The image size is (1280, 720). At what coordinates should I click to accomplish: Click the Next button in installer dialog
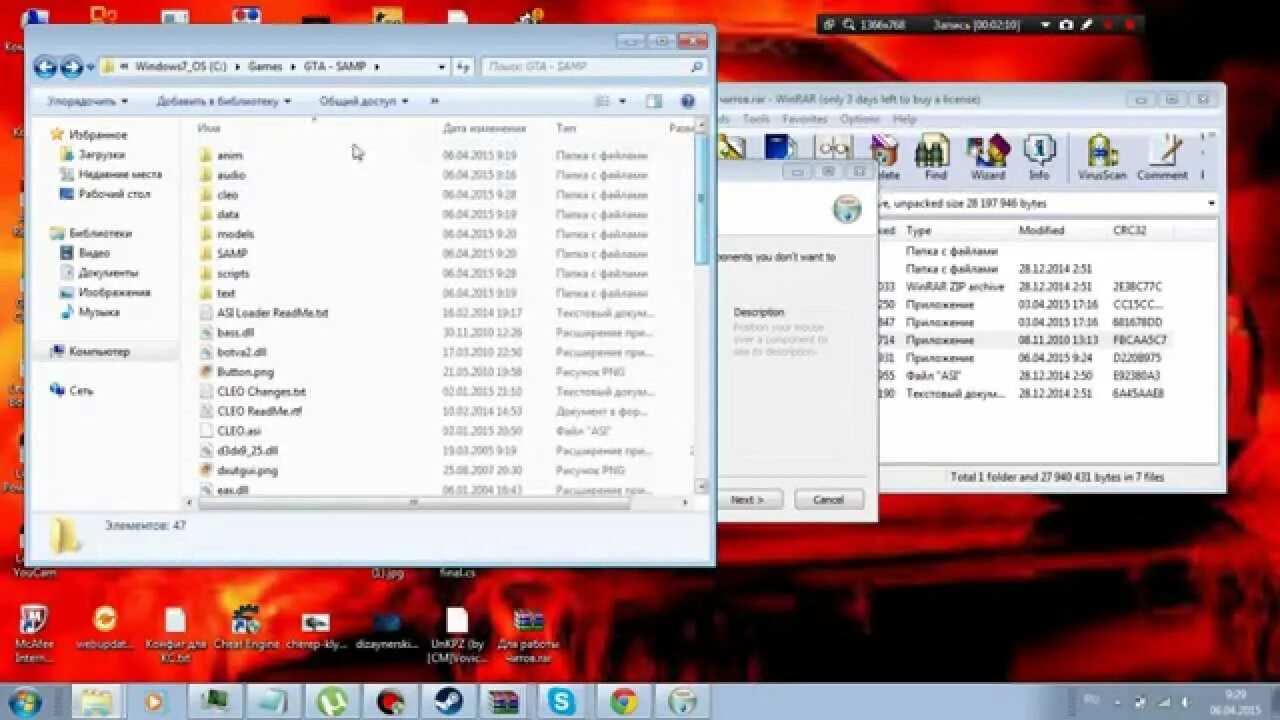pos(747,499)
